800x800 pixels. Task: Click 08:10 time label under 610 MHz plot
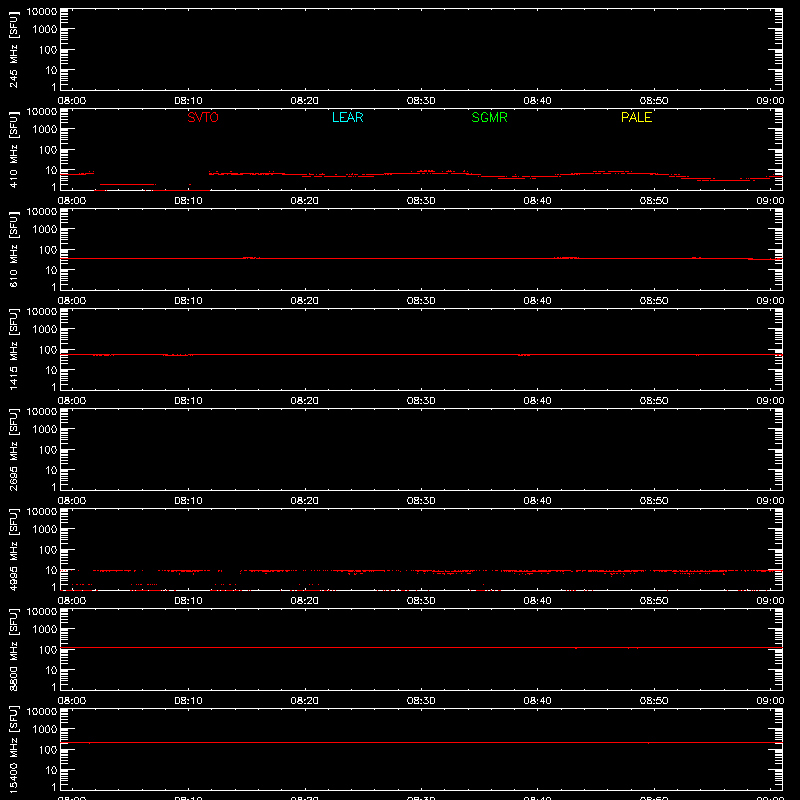pyautogui.click(x=188, y=301)
